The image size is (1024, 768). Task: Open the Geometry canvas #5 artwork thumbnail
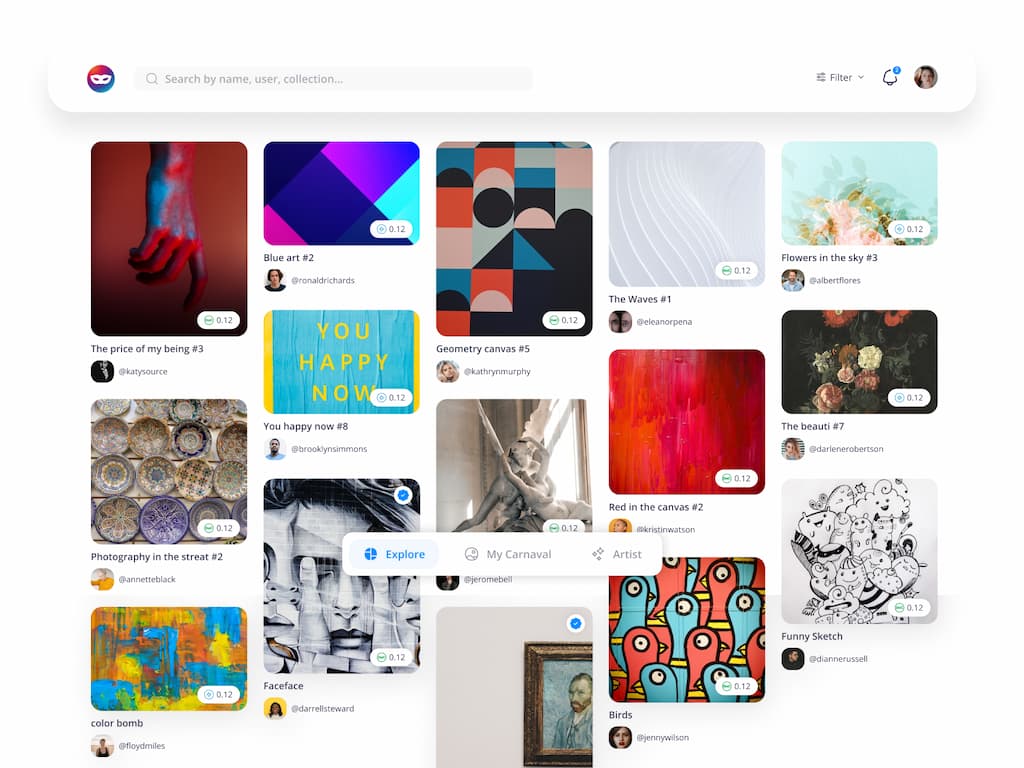point(514,238)
